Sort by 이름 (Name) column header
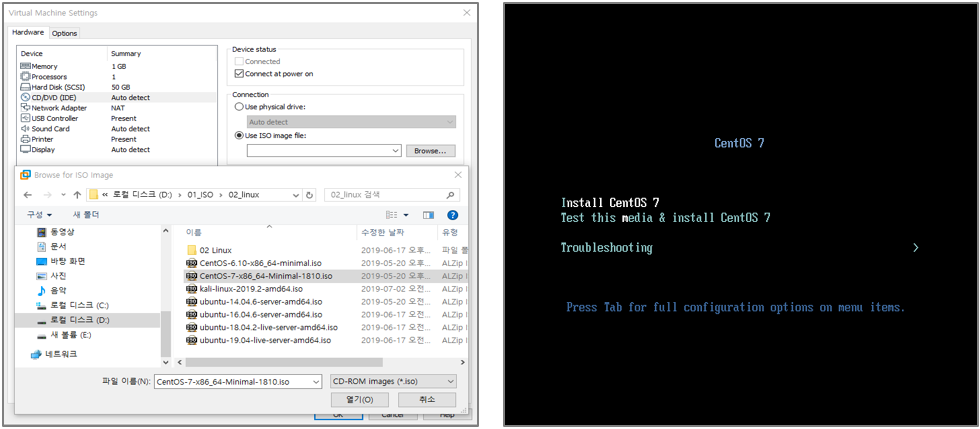Screen dimensions: 980x429 (194, 233)
